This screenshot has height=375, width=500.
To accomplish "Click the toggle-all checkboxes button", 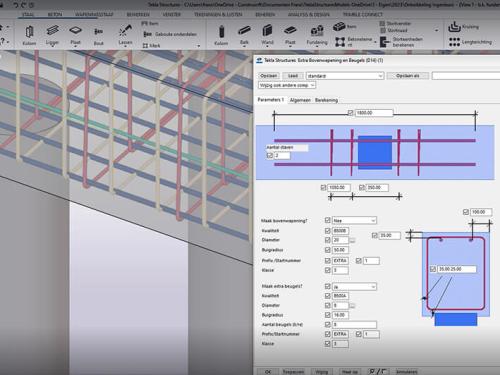I will (378, 371).
